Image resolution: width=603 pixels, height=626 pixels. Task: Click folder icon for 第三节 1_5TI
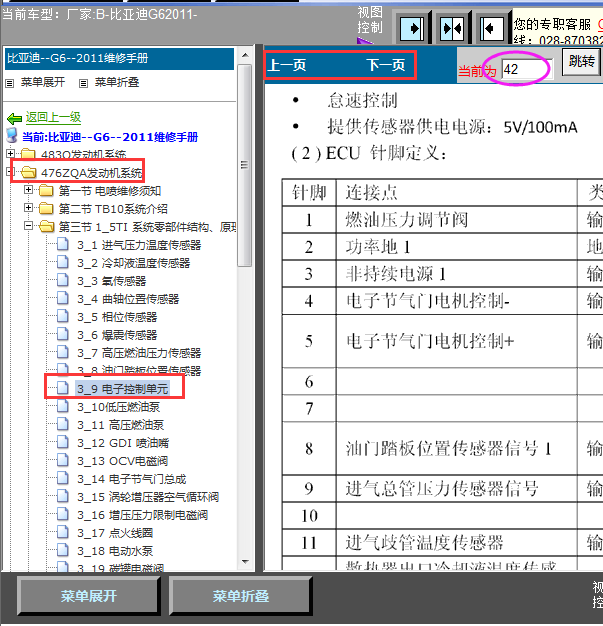47,226
